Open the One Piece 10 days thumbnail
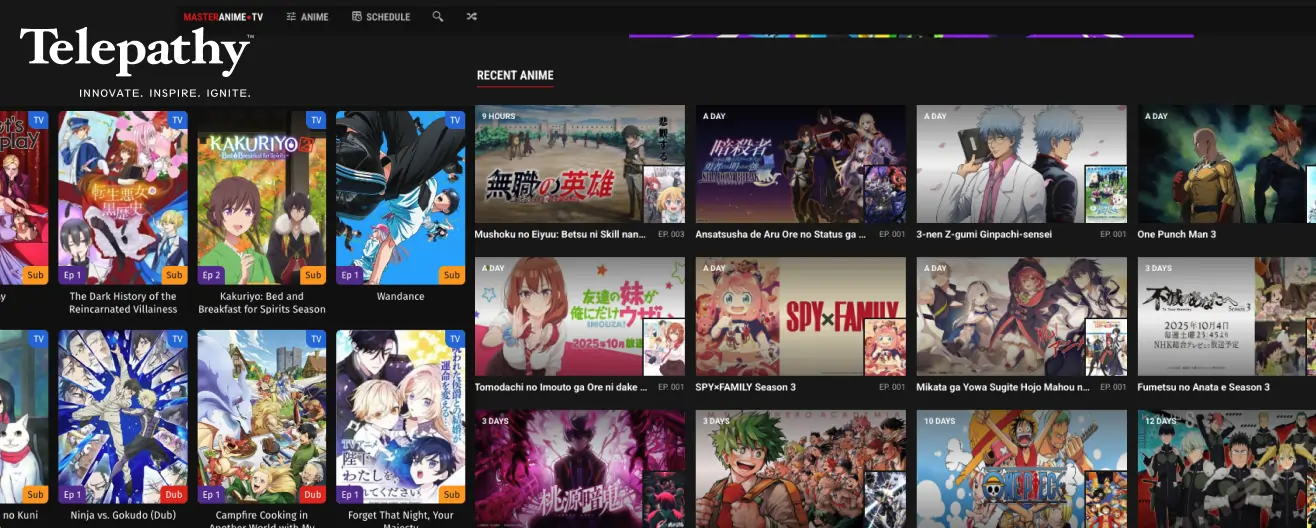 pos(1021,468)
